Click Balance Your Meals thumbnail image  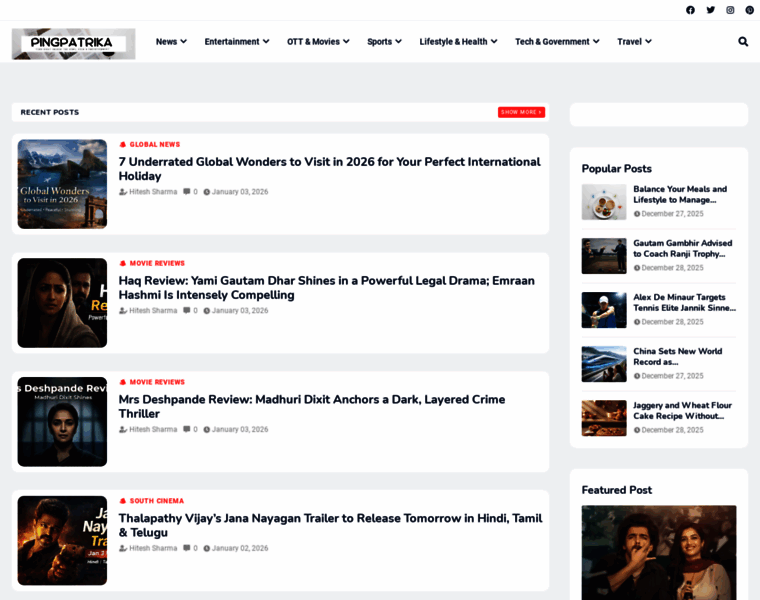[x=604, y=202]
